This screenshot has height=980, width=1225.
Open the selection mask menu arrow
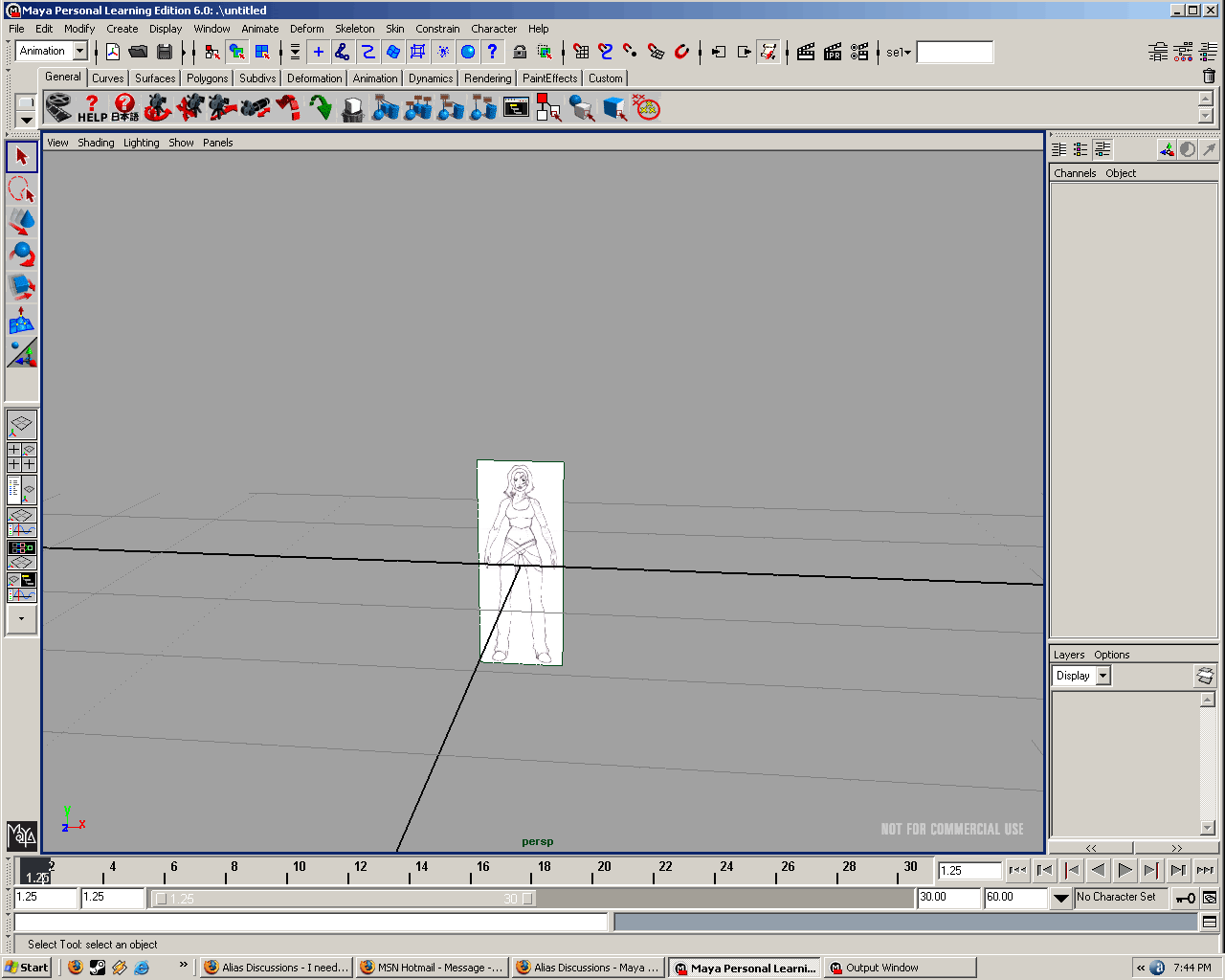point(295,52)
